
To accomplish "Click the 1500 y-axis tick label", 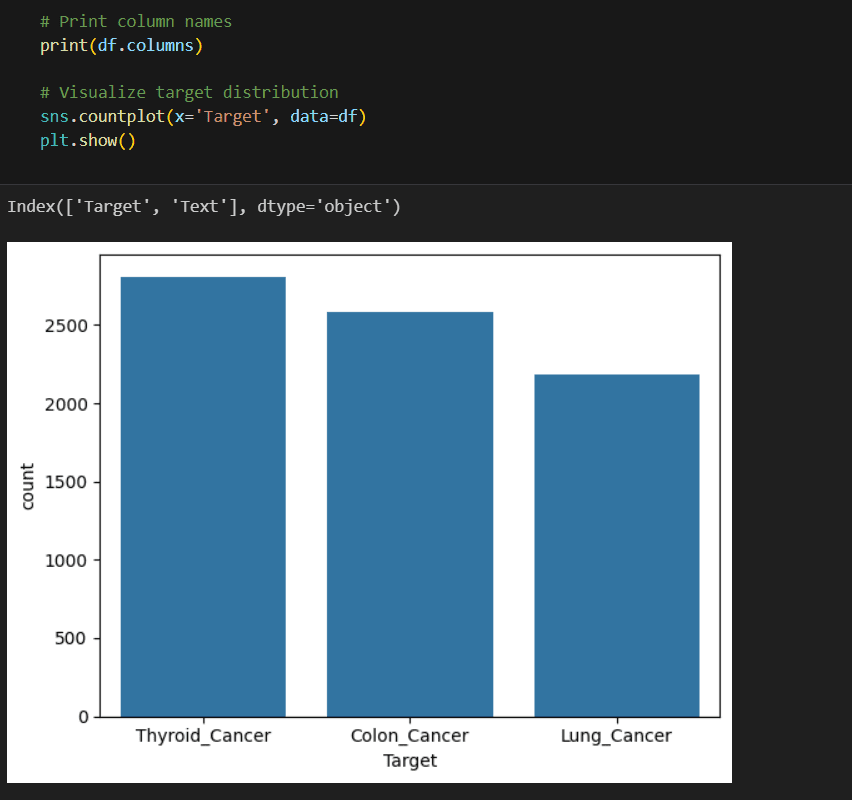I will (x=66, y=482).
